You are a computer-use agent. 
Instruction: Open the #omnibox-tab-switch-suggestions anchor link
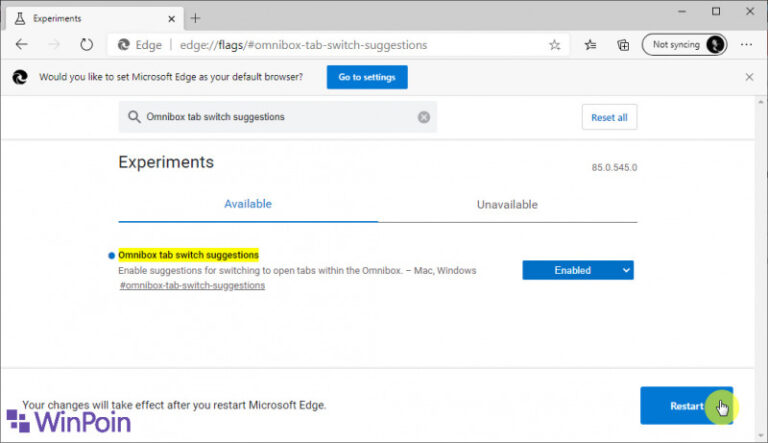click(192, 285)
